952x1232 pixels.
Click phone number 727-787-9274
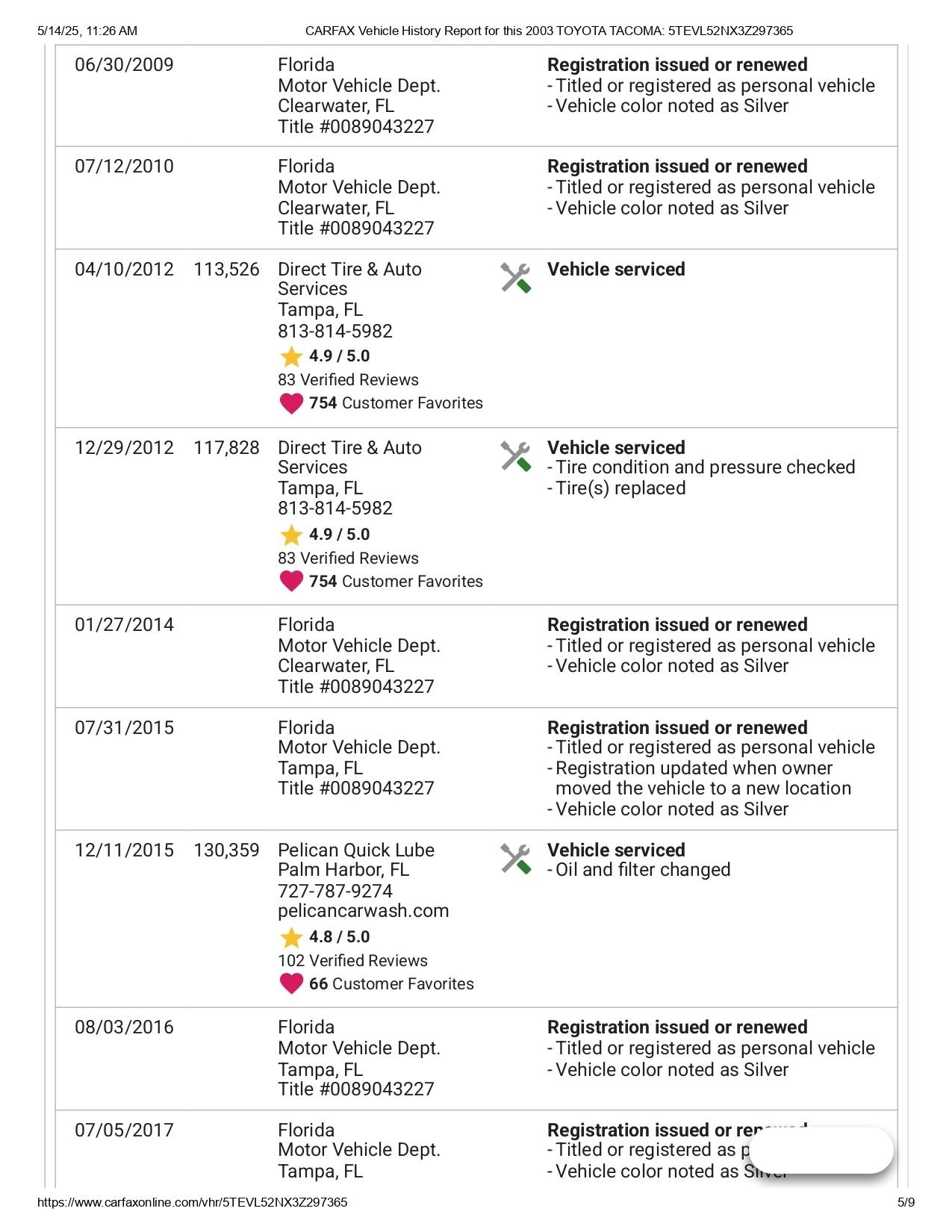(x=335, y=891)
